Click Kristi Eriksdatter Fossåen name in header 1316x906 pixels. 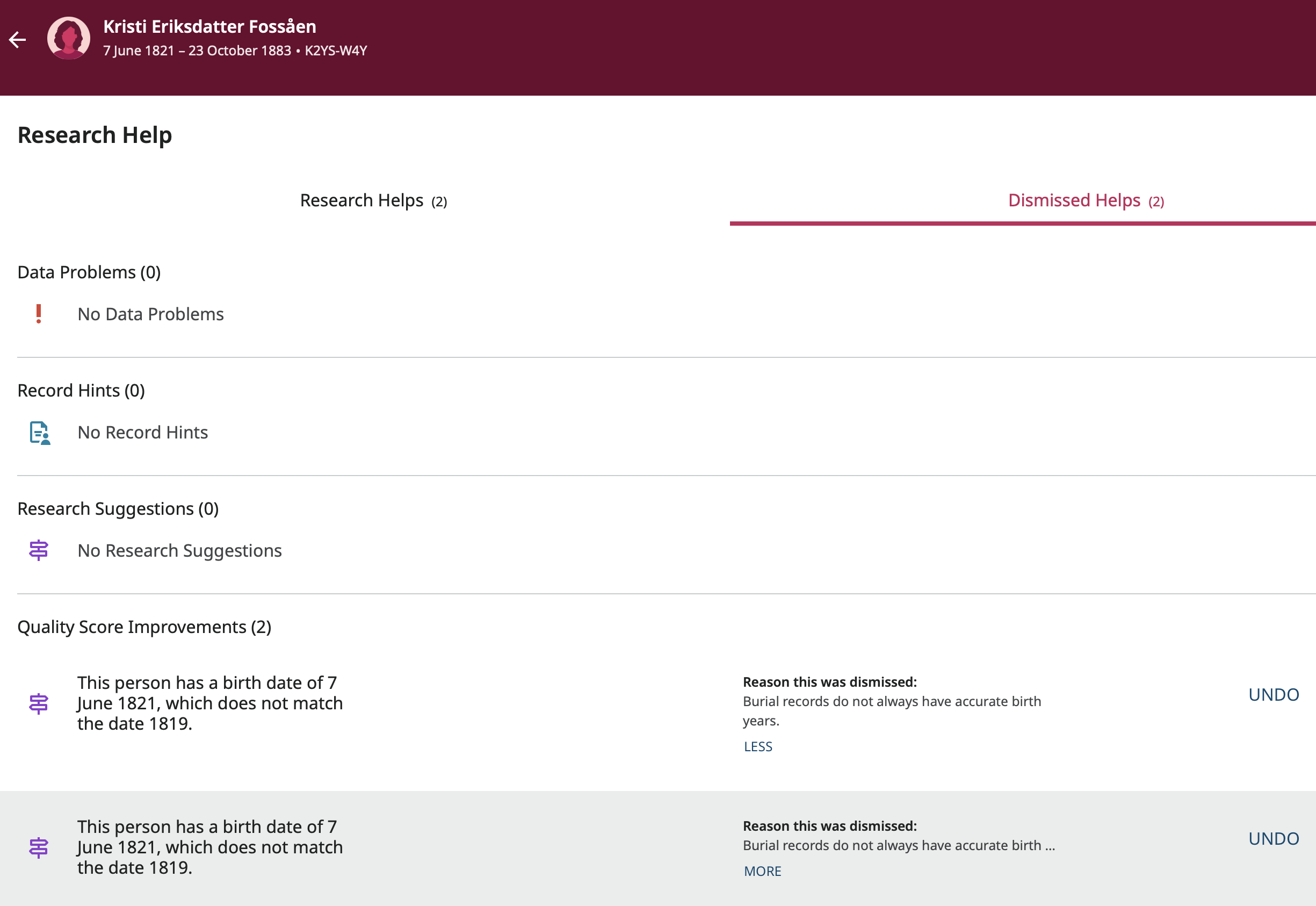(x=209, y=26)
